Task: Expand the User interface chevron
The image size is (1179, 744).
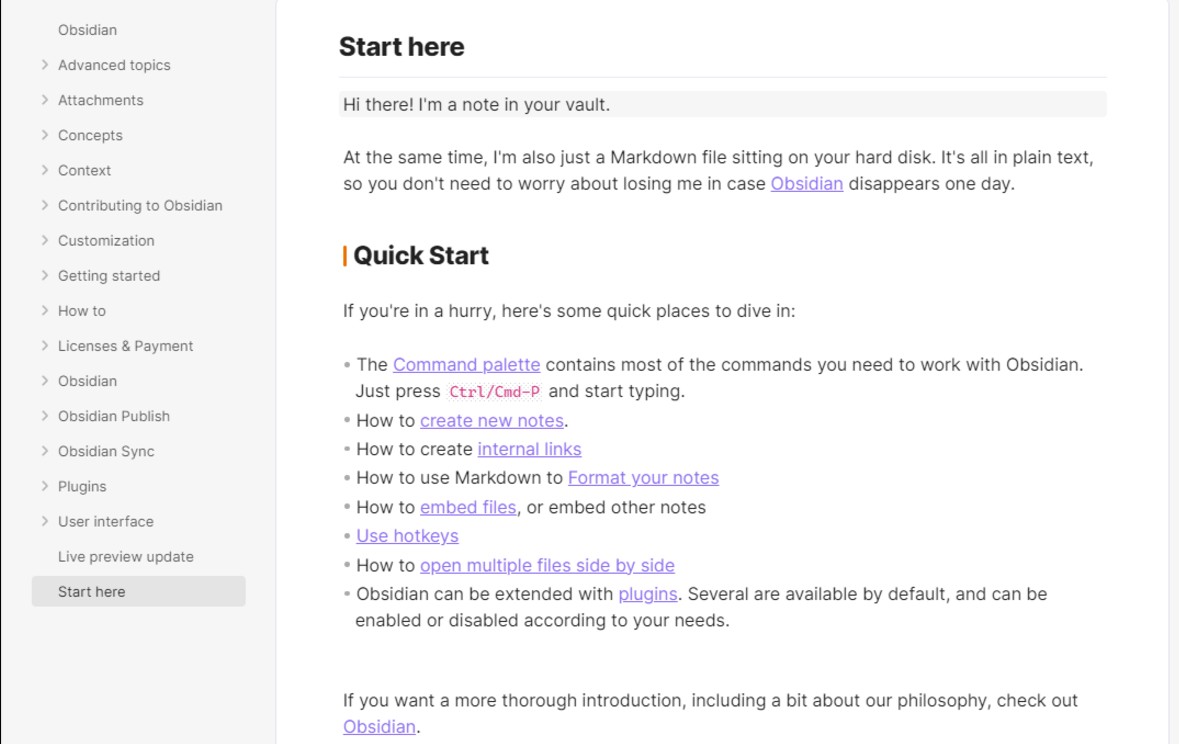Action: 44,521
